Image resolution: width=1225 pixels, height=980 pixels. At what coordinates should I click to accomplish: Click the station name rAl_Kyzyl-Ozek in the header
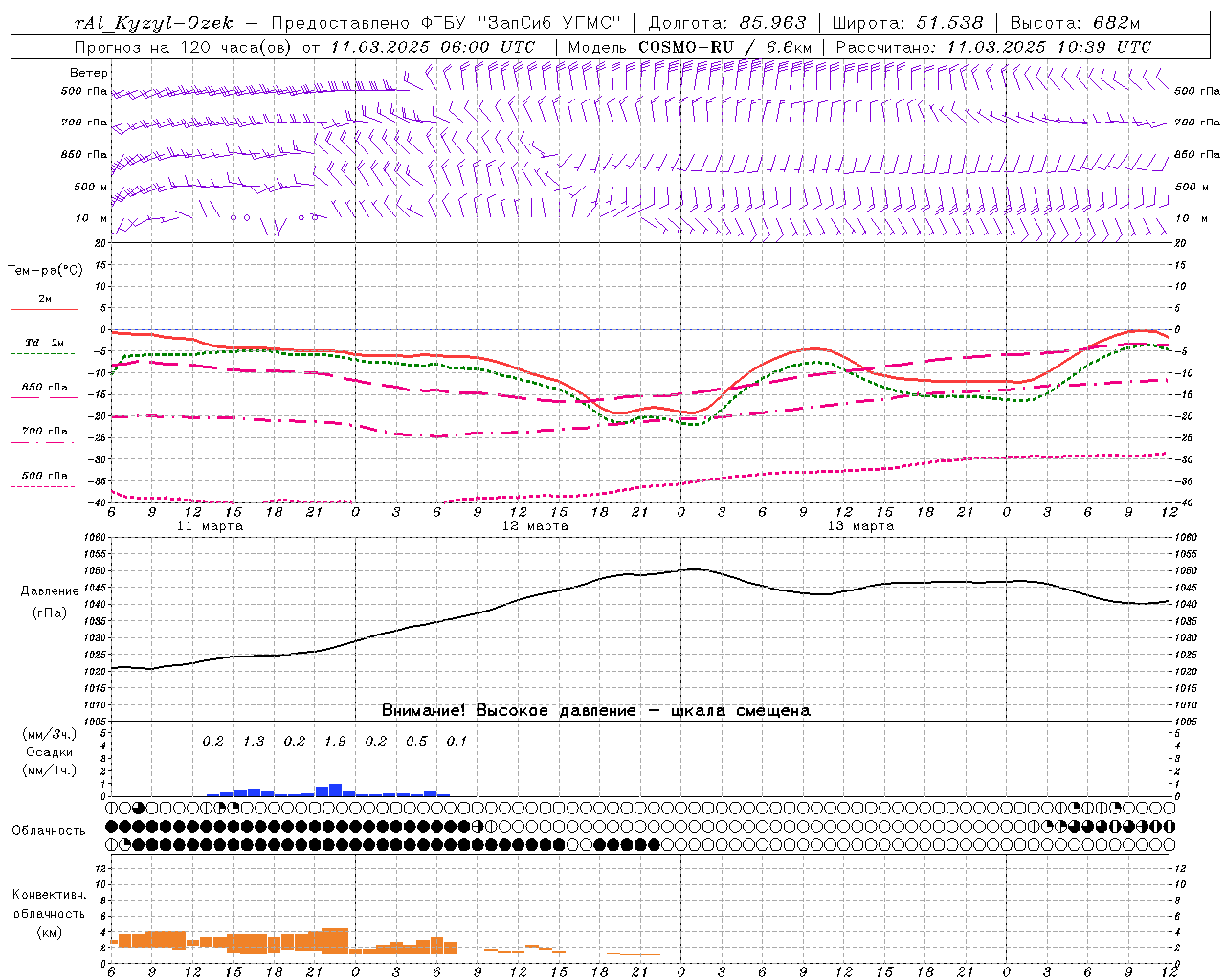click(x=153, y=23)
